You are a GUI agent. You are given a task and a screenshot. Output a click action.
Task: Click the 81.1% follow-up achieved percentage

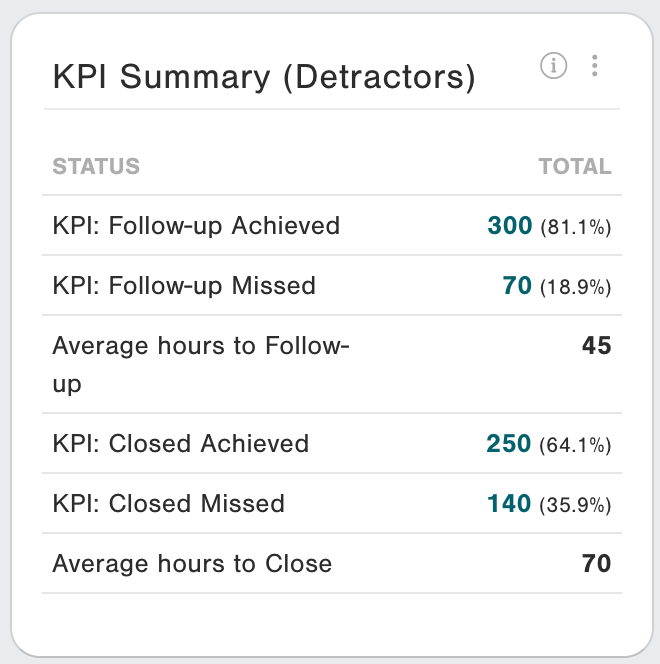pyautogui.click(x=576, y=228)
